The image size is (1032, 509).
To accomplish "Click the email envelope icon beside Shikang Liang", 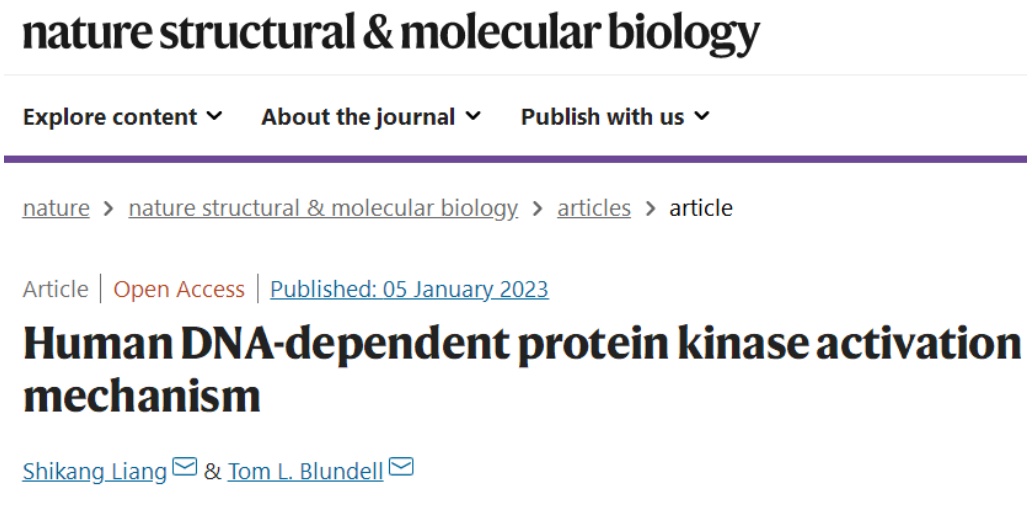I will click(x=185, y=467).
